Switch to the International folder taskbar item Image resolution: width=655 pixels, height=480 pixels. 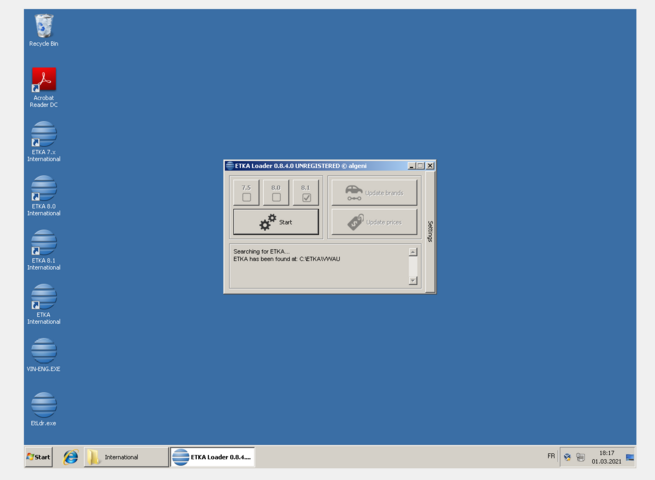click(x=126, y=457)
